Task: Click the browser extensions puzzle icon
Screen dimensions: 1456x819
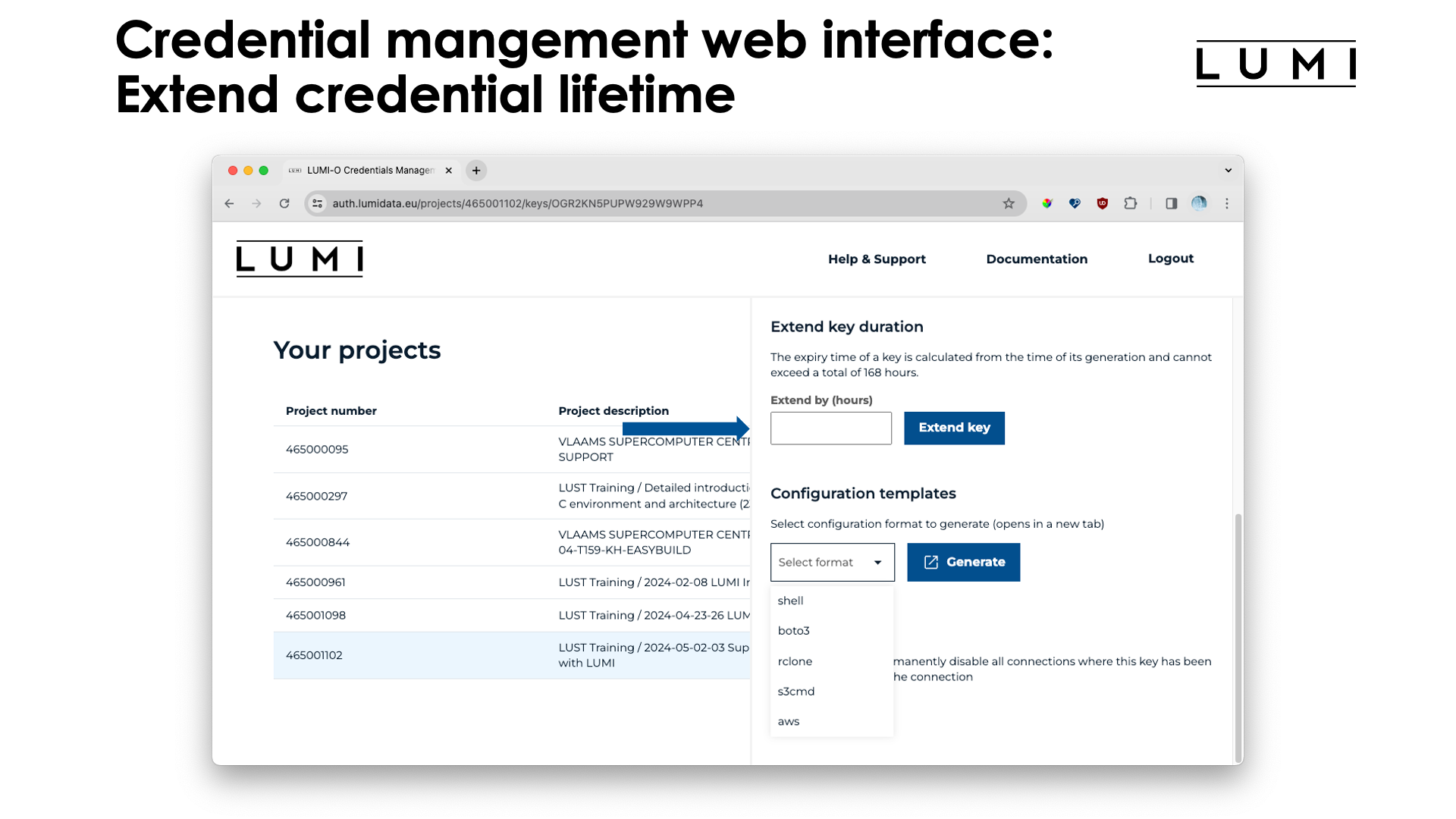Action: pos(1131,203)
